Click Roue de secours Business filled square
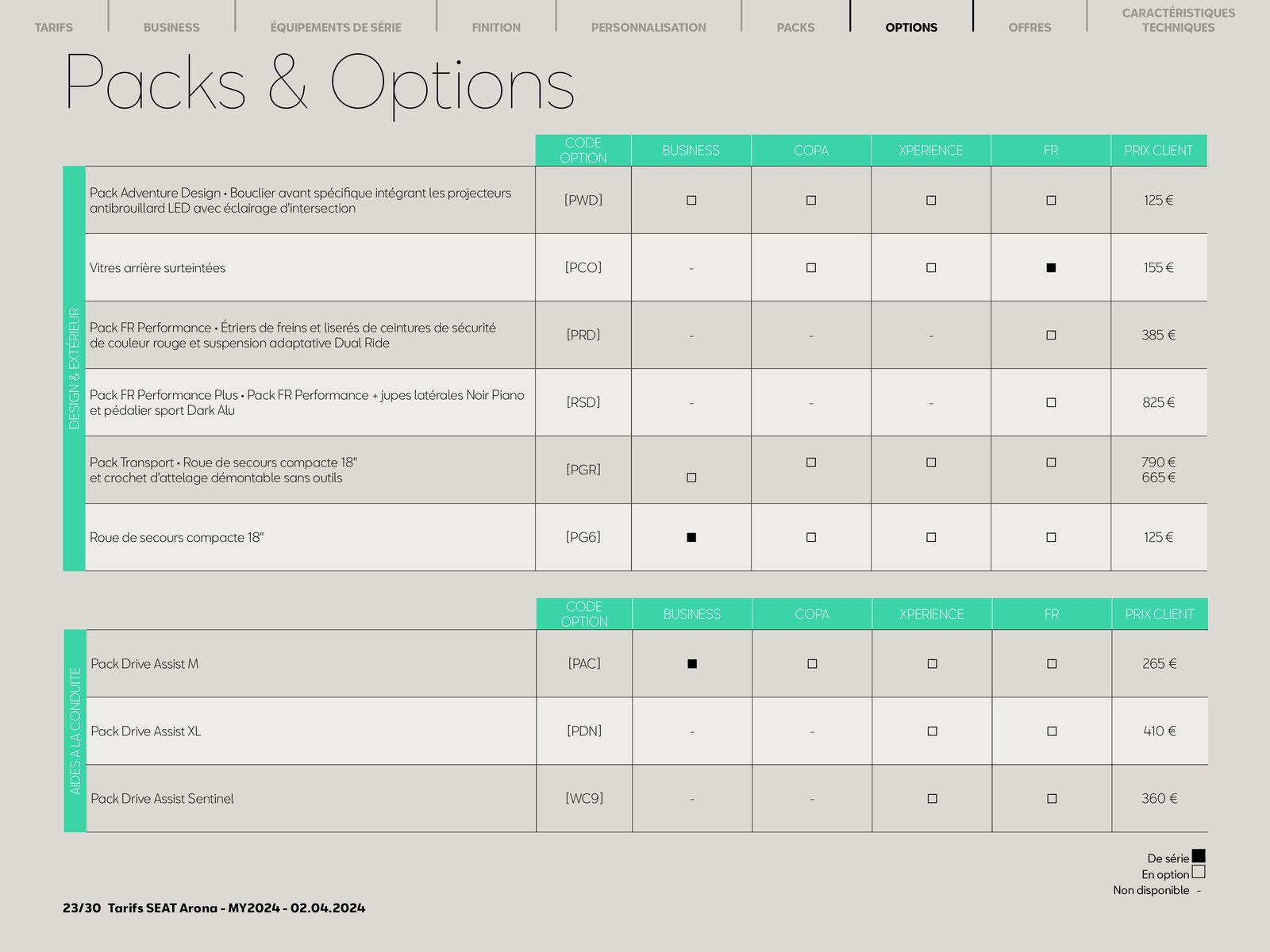This screenshot has width=1270, height=952. pos(691,538)
